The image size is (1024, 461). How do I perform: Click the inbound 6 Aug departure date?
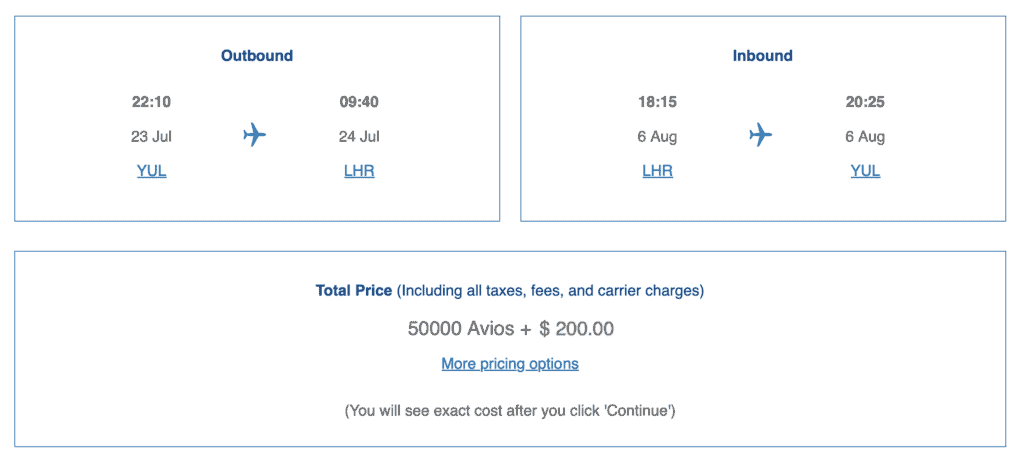coord(657,137)
